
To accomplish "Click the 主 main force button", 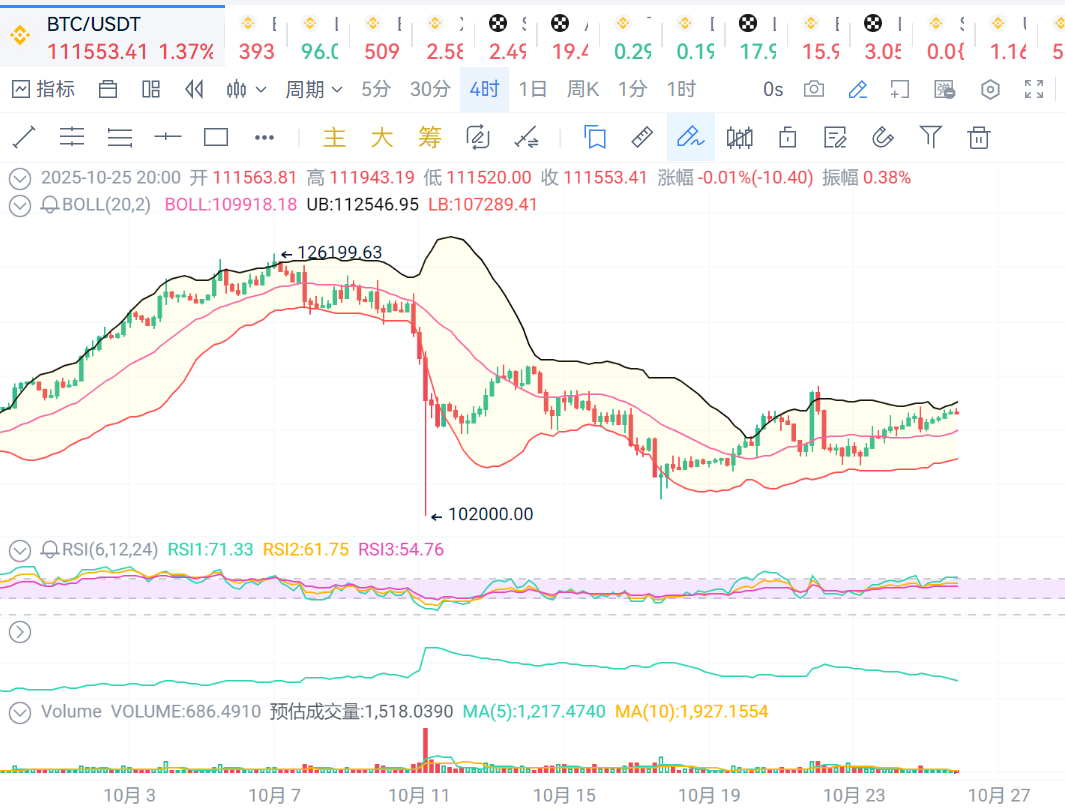I will 334,137.
